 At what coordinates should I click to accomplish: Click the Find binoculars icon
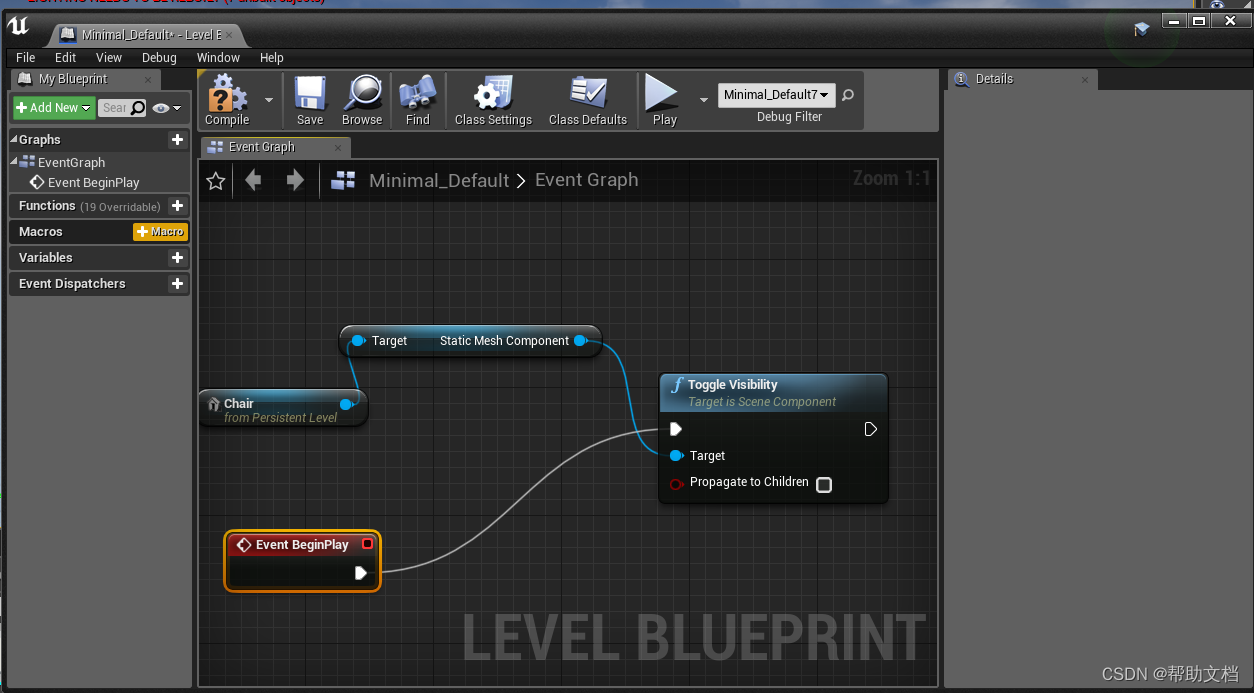(417, 100)
